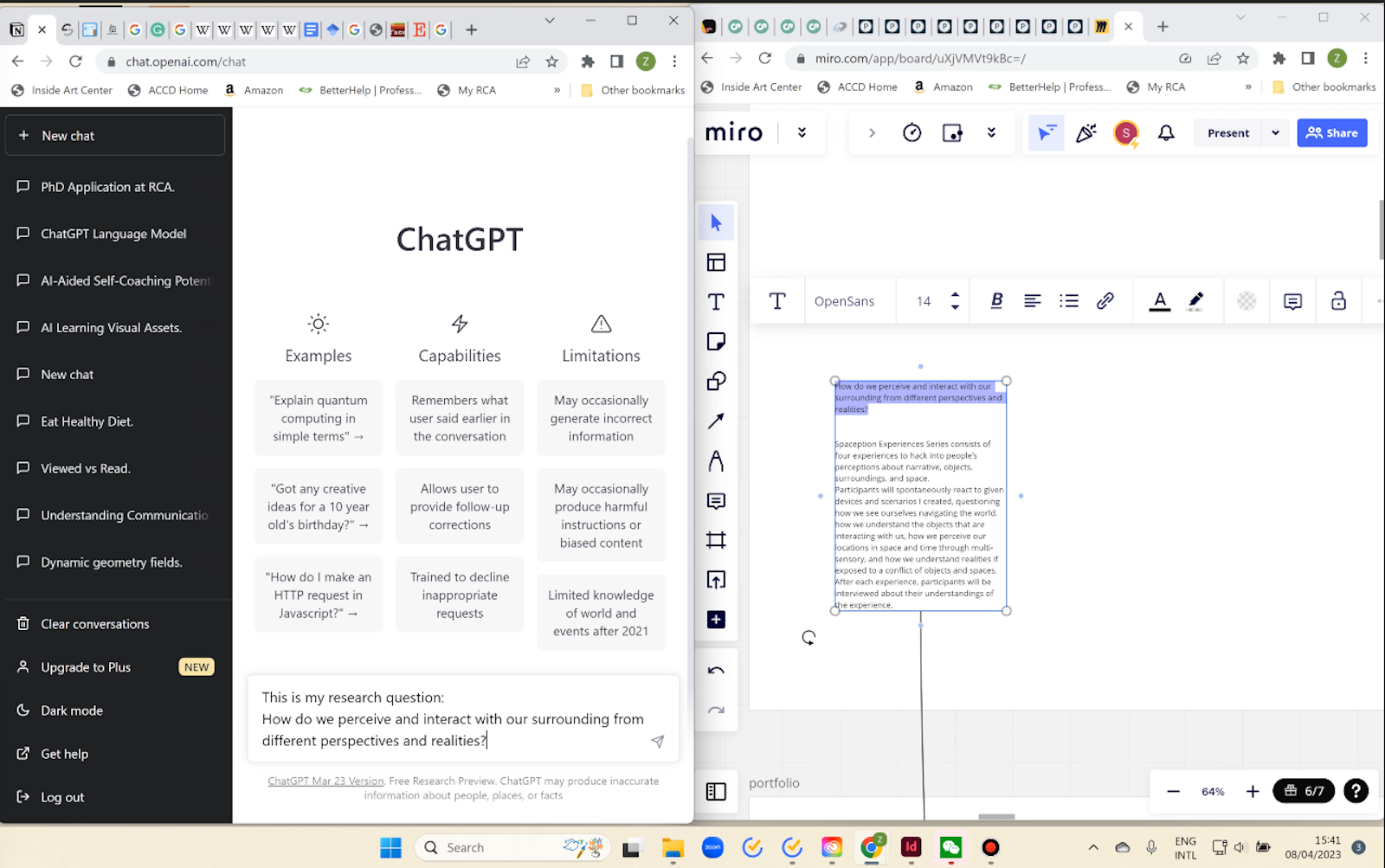Viewport: 1385px width, 868px height.
Task: Toggle Dark mode in ChatGPT sidebar
Action: pos(72,710)
